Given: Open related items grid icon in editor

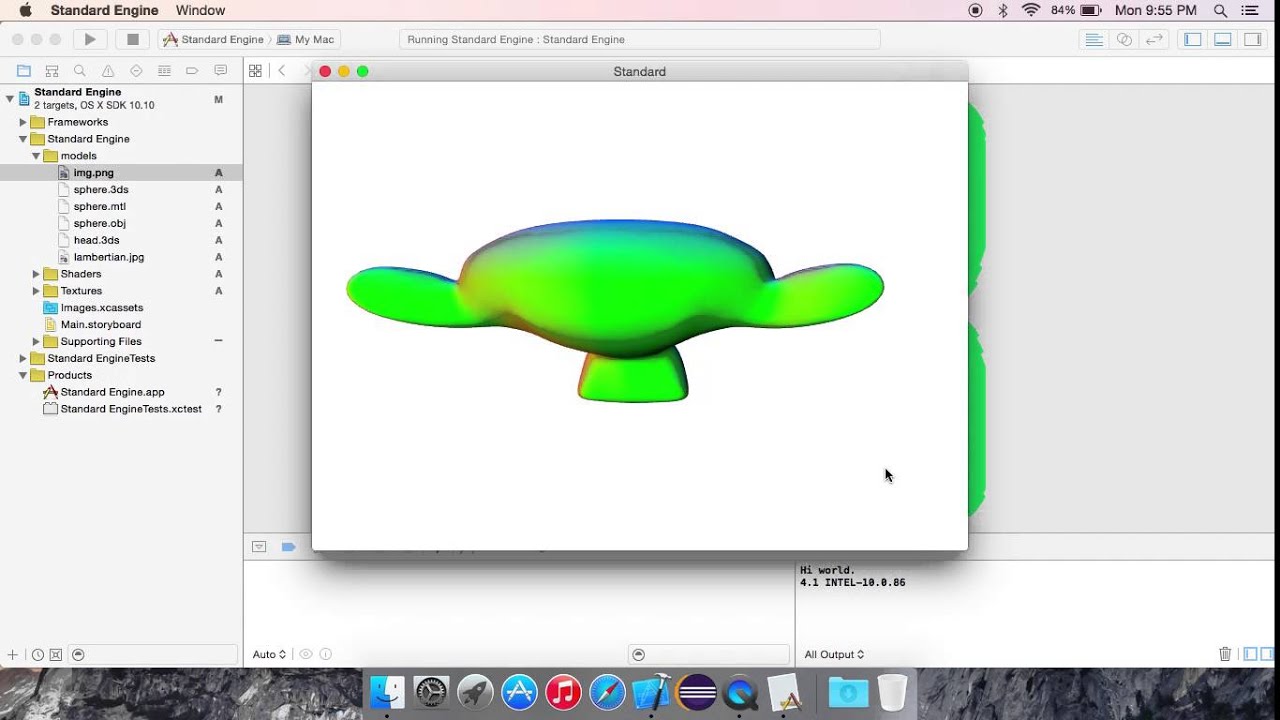Looking at the screenshot, I should click(255, 71).
